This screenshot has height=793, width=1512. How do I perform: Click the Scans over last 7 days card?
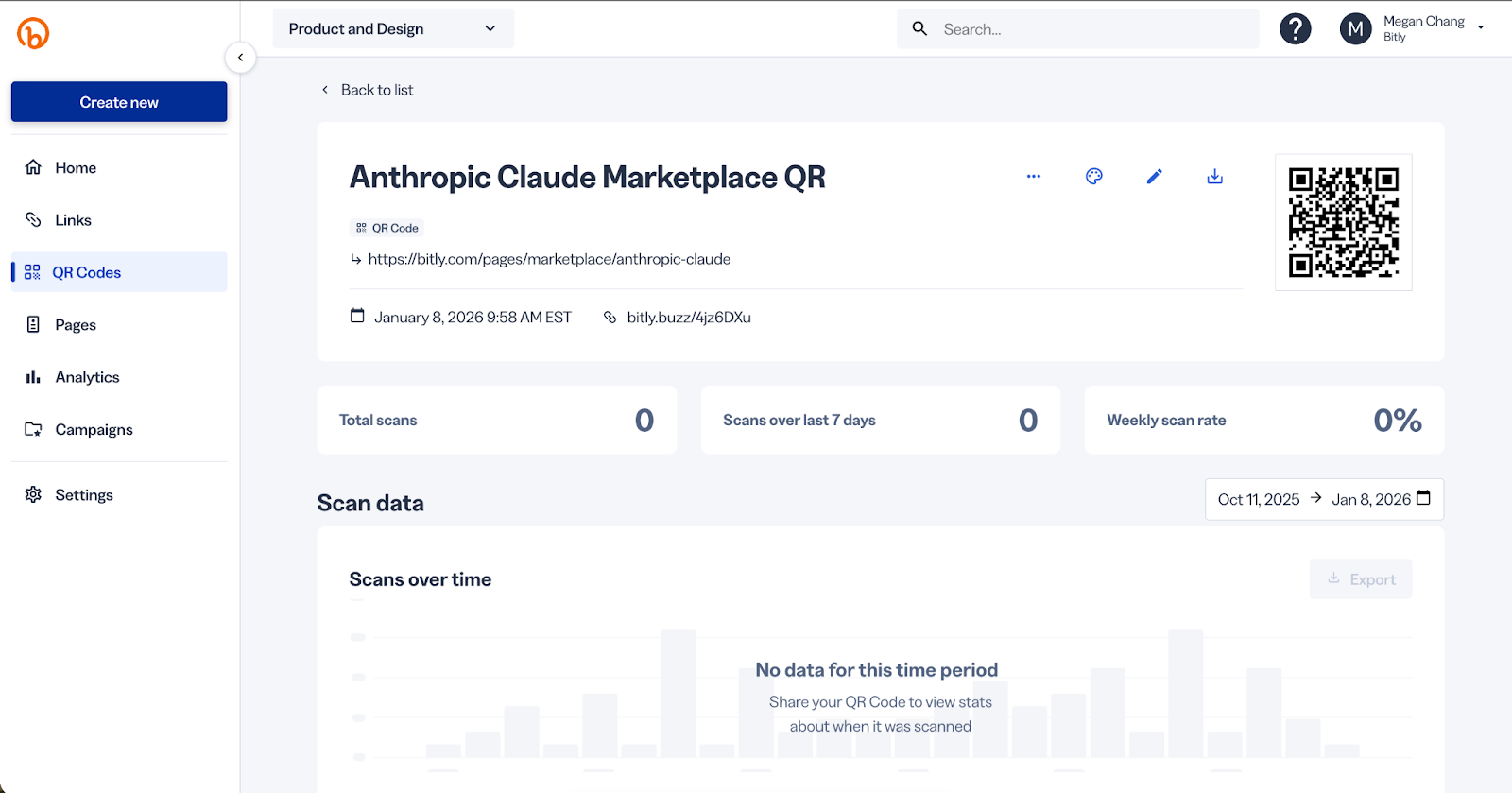point(881,420)
